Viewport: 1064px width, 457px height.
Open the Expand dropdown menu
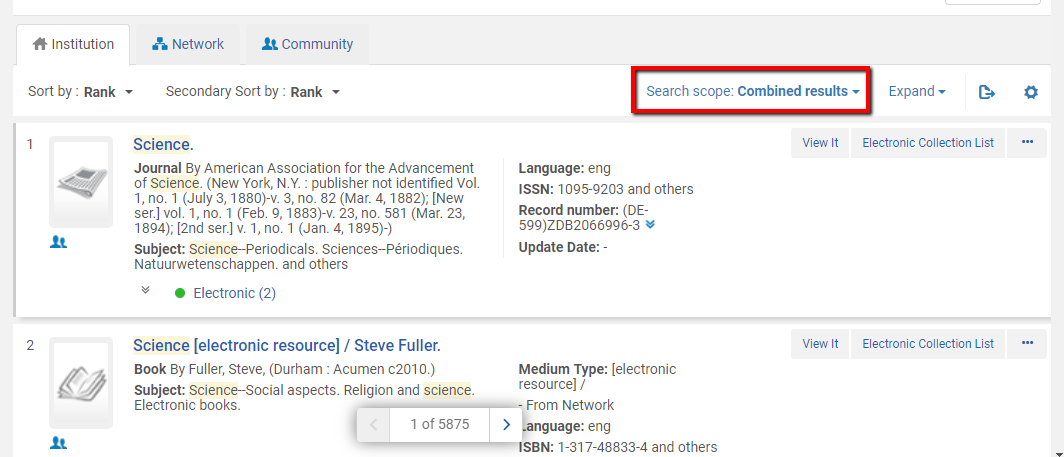click(917, 92)
